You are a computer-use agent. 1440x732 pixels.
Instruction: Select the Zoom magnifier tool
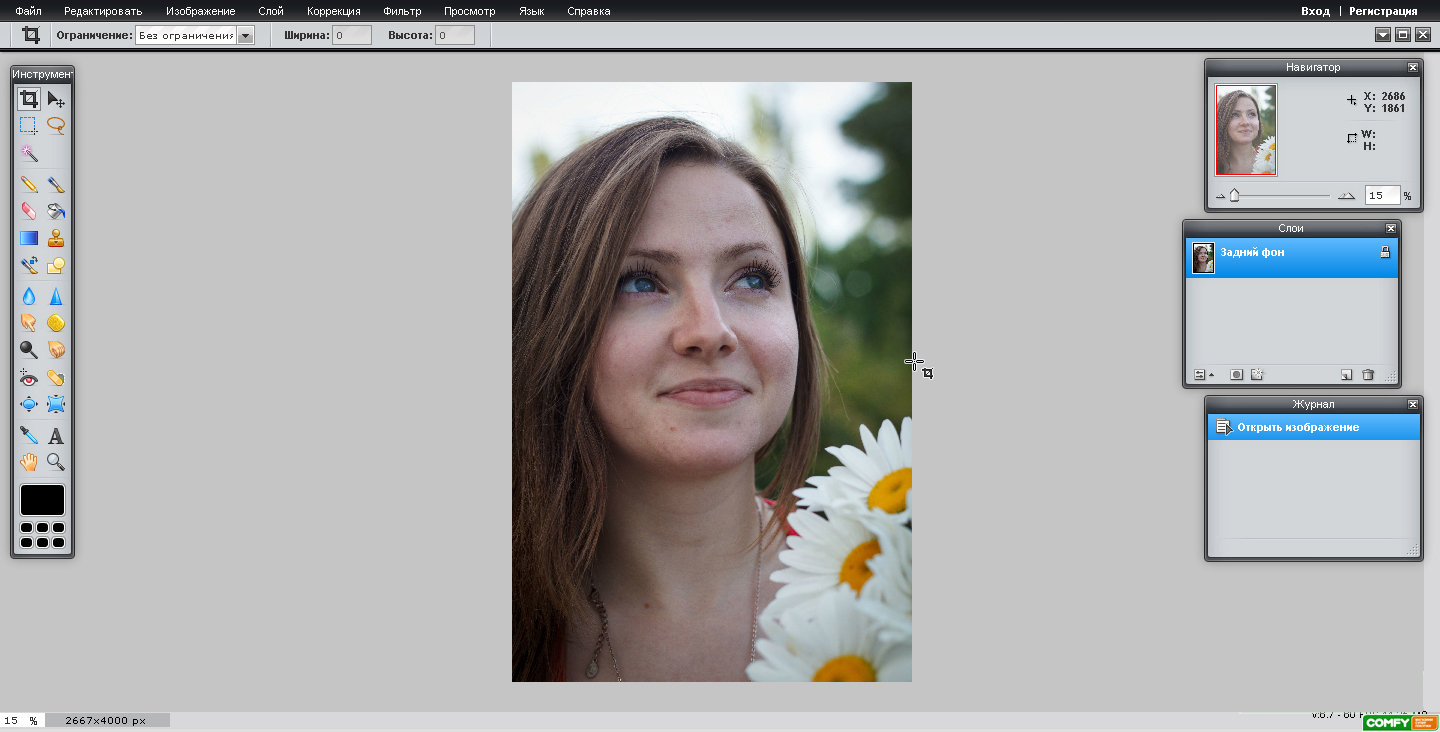56,462
